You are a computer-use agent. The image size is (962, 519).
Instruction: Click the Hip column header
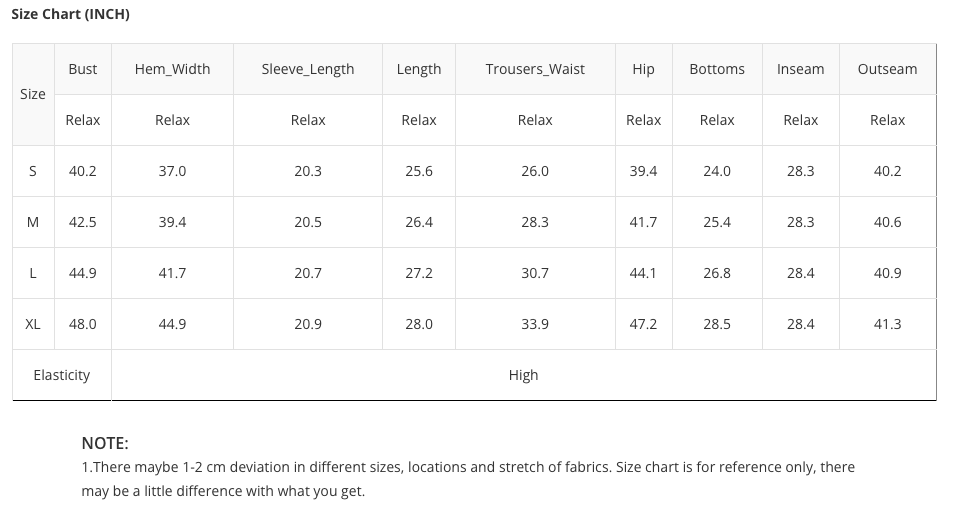click(x=643, y=69)
